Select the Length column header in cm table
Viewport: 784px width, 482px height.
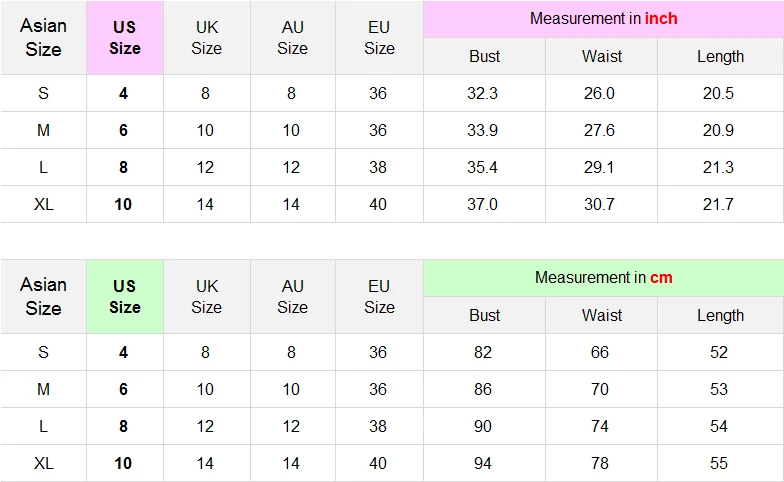[x=720, y=316]
